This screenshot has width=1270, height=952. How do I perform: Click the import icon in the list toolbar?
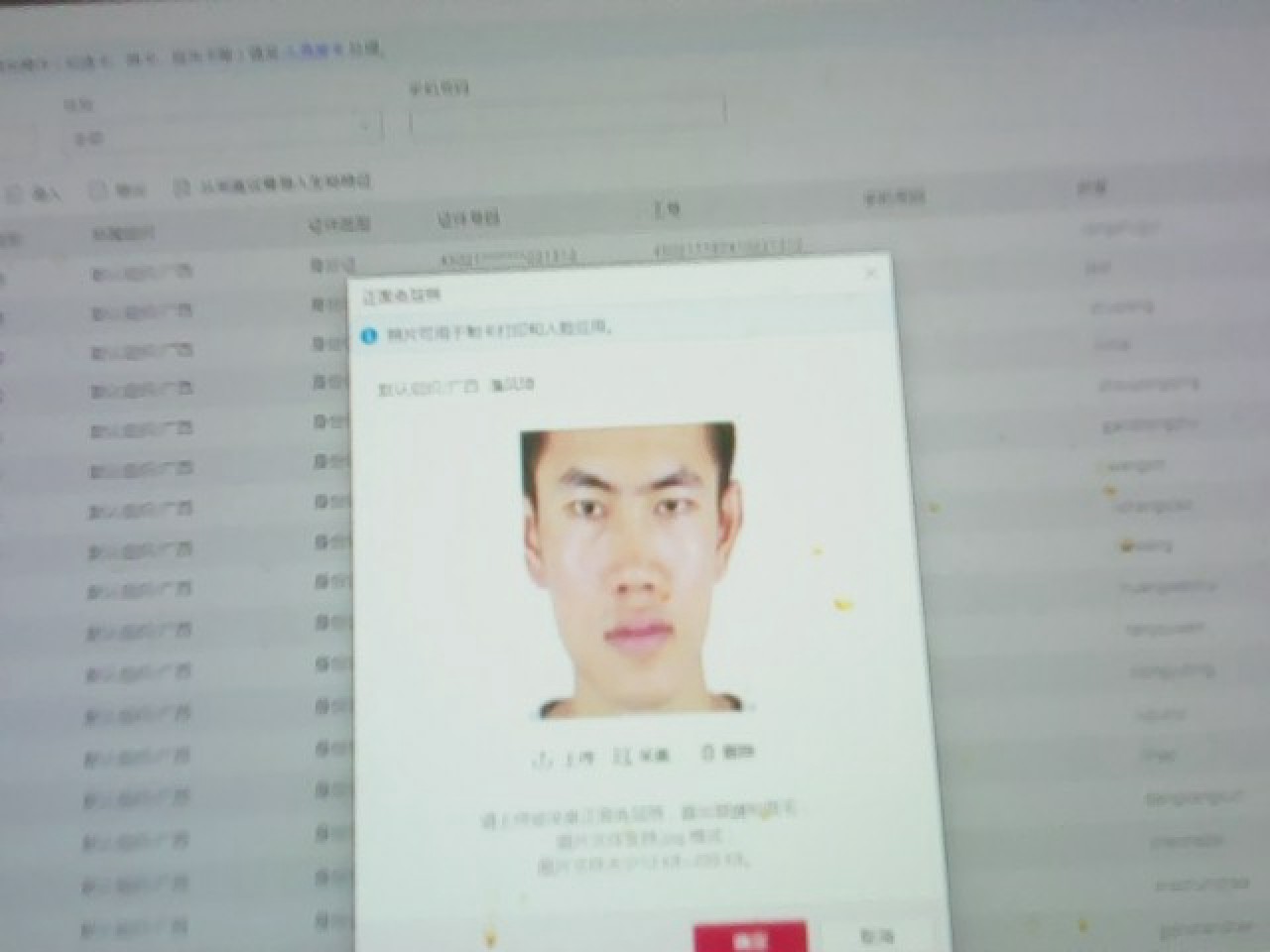point(14,194)
